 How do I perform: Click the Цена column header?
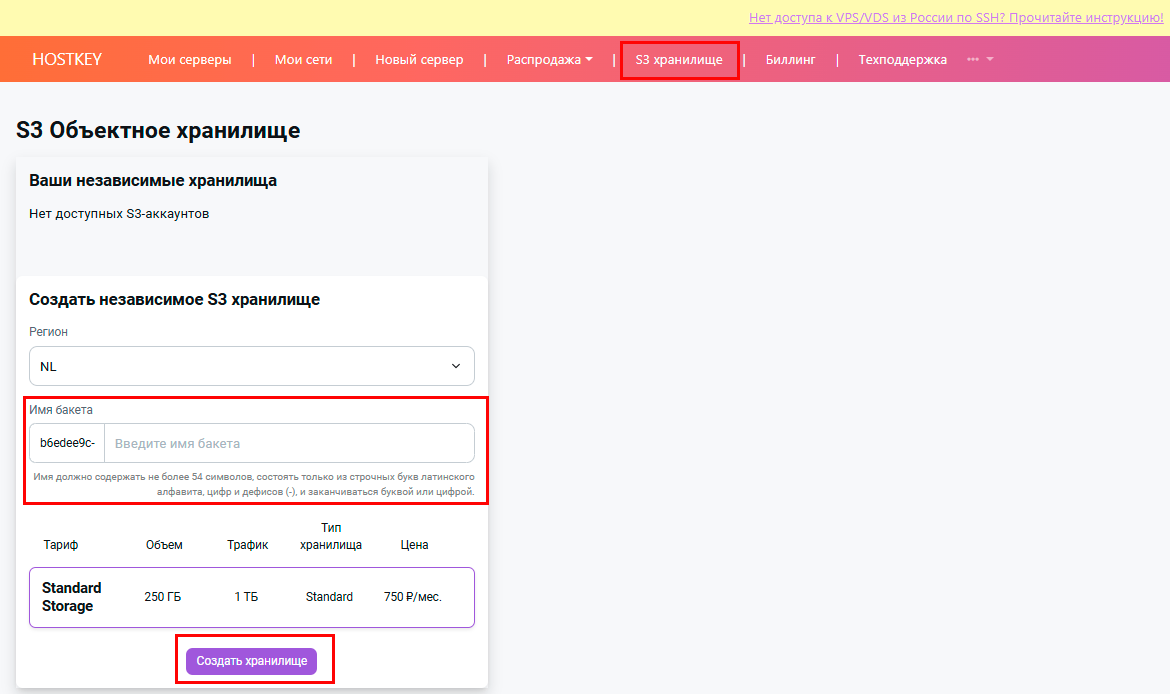(x=414, y=545)
